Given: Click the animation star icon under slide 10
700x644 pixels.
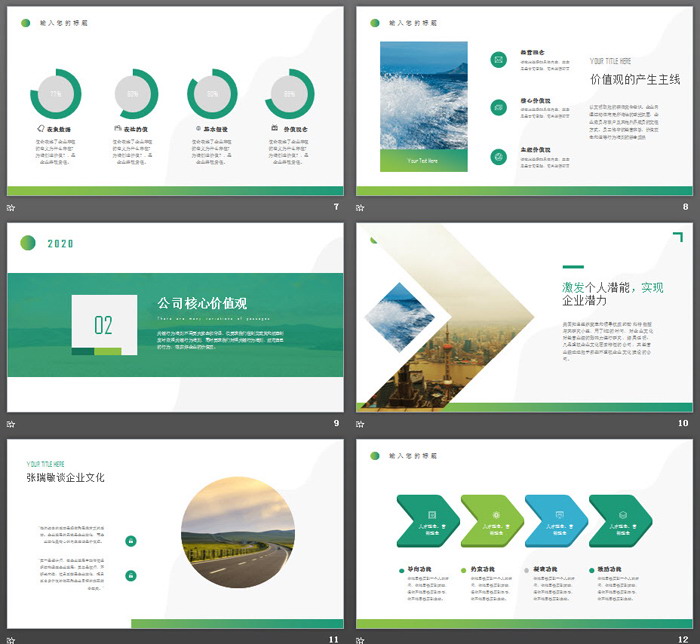Looking at the screenshot, I should pyautogui.click(x=361, y=423).
